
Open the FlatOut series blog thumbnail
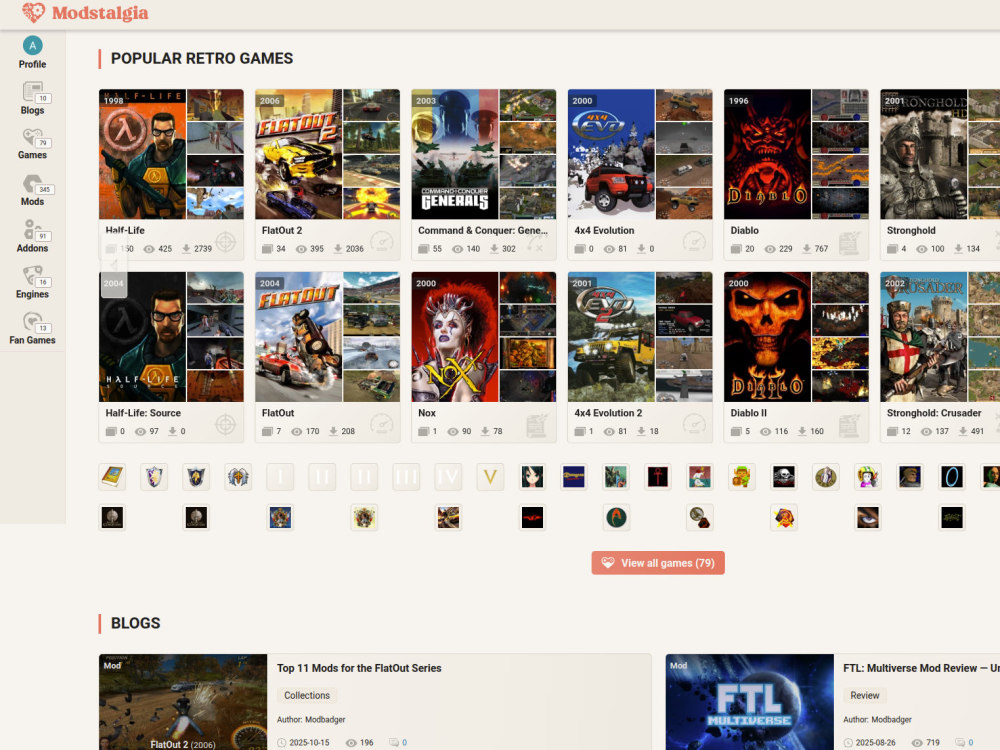pos(183,702)
